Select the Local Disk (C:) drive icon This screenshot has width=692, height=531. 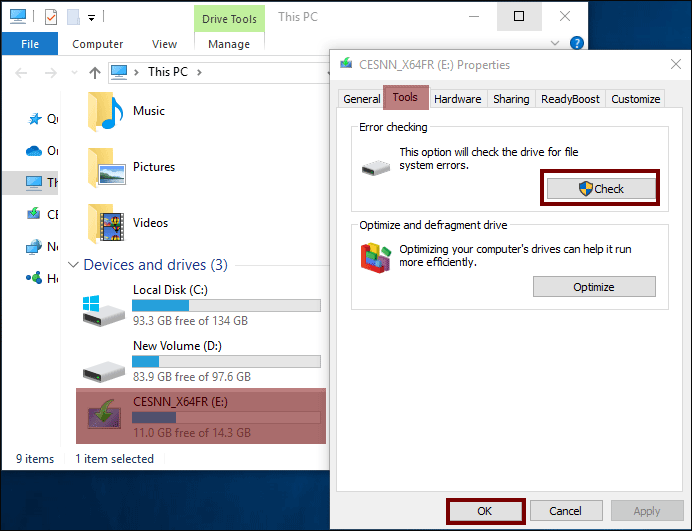pyautogui.click(x=104, y=311)
